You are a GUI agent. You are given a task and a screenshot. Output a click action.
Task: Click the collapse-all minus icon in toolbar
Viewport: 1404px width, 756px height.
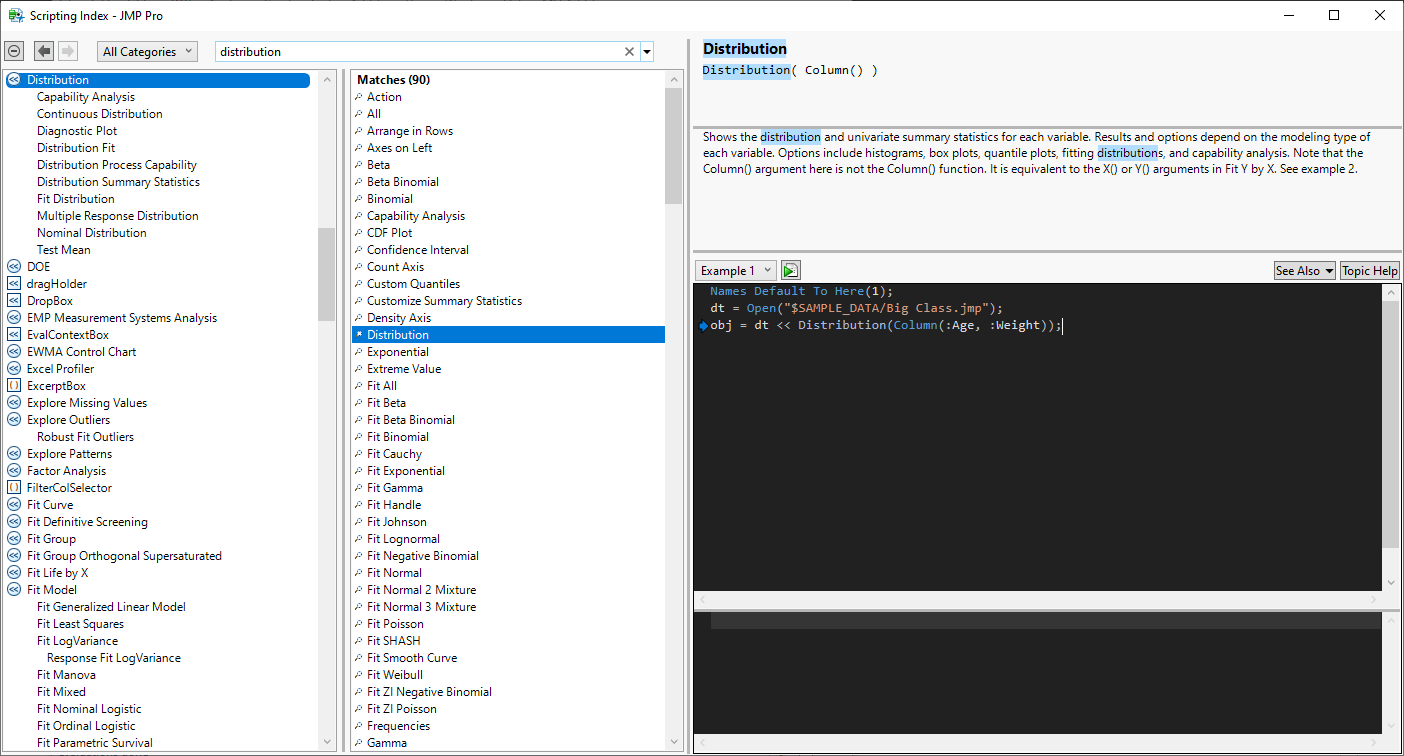14,51
